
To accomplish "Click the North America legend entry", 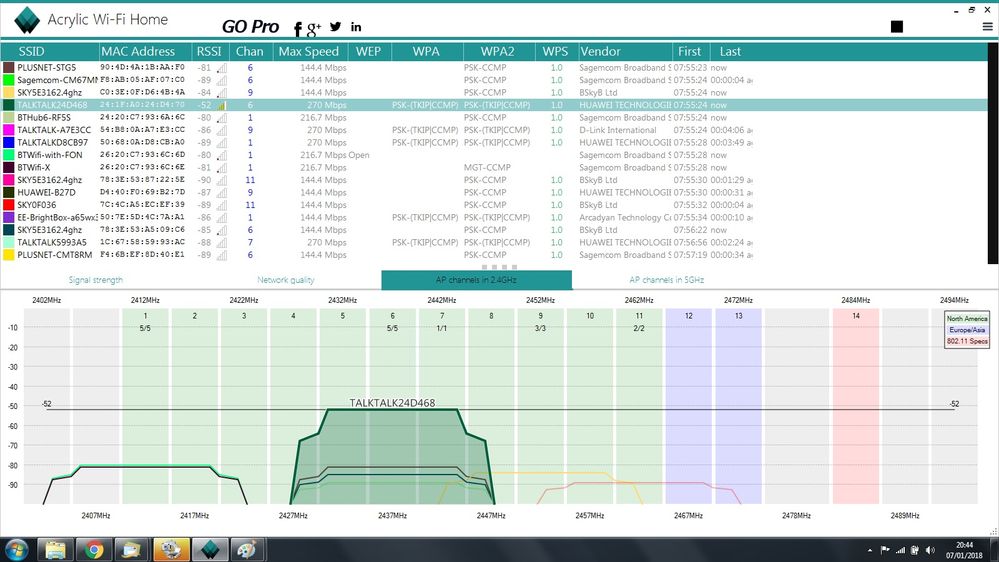I will [x=967, y=318].
